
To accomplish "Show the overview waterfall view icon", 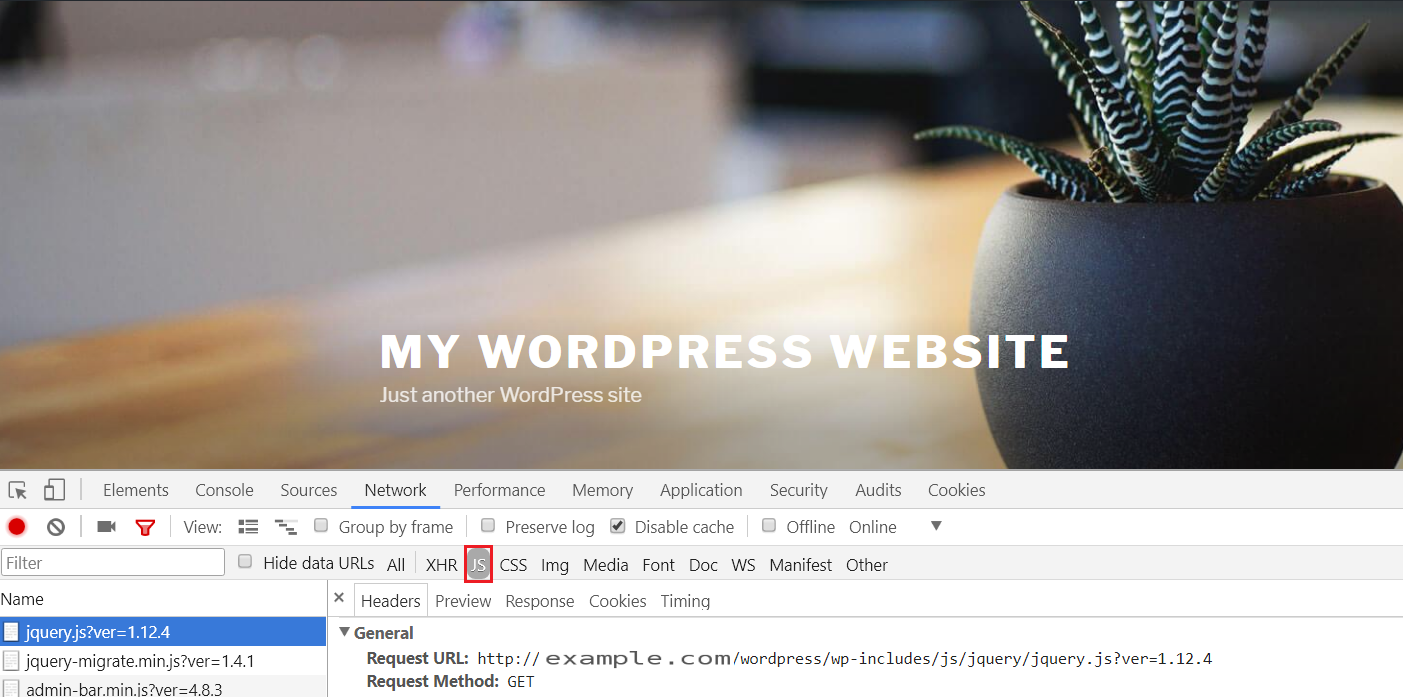I will (x=286, y=527).
